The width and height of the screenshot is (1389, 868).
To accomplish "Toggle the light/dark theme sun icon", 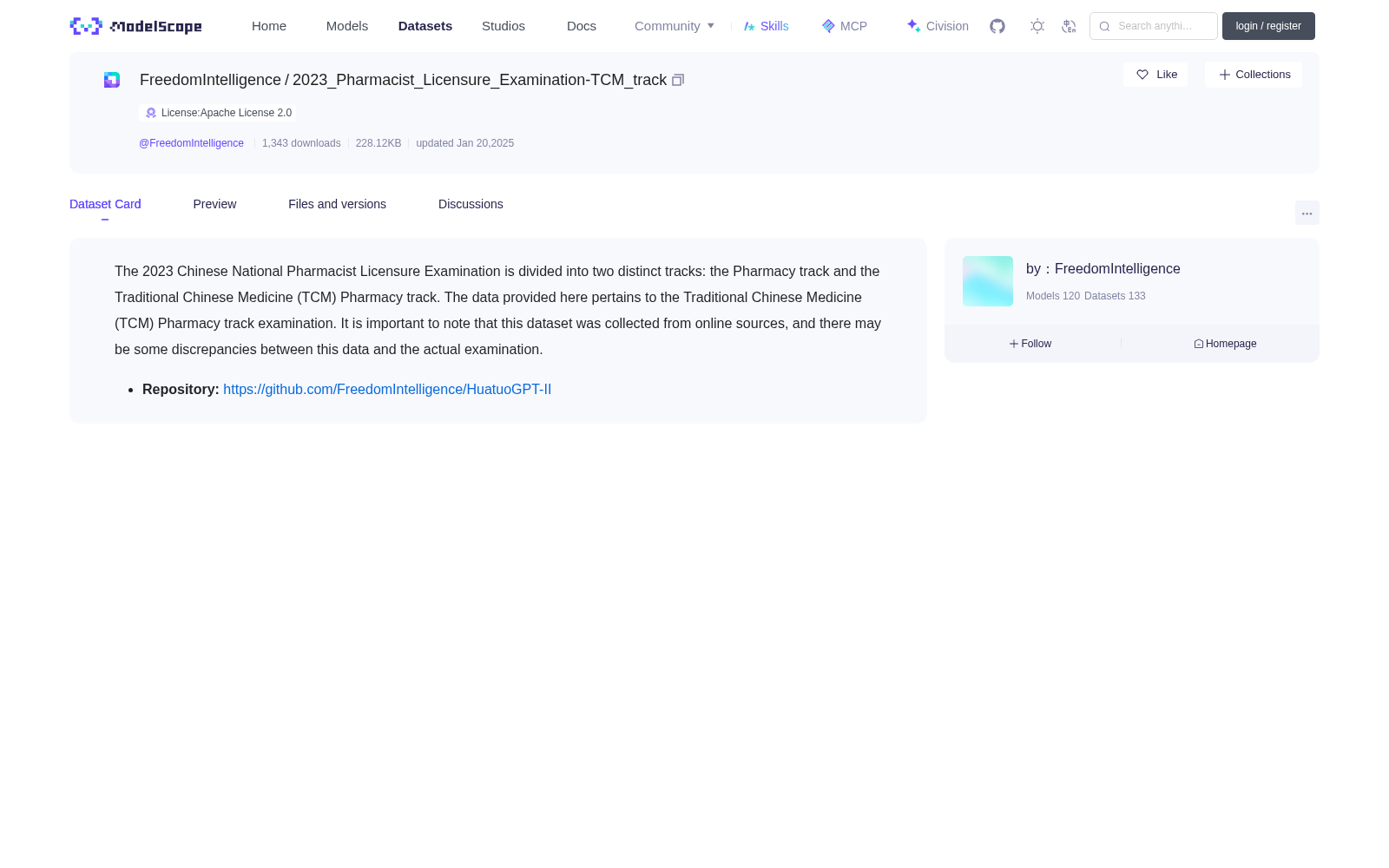I will (1037, 26).
